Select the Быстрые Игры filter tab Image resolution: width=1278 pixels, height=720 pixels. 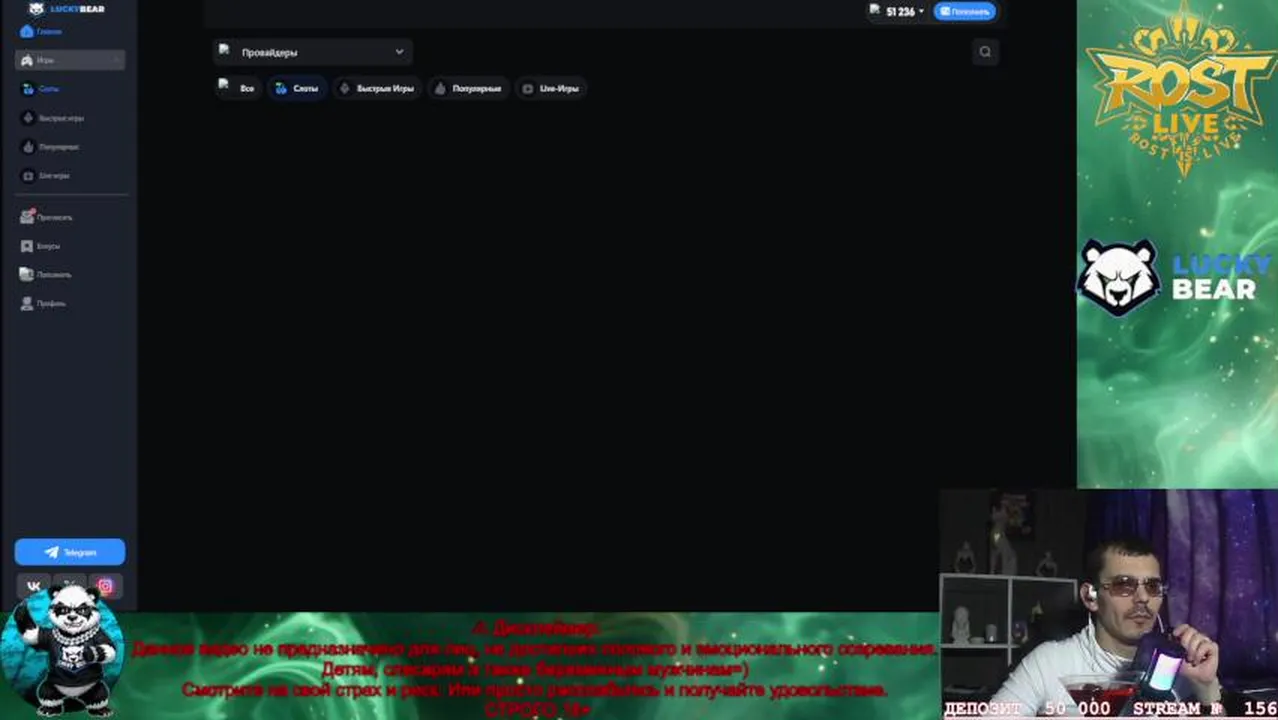377,88
